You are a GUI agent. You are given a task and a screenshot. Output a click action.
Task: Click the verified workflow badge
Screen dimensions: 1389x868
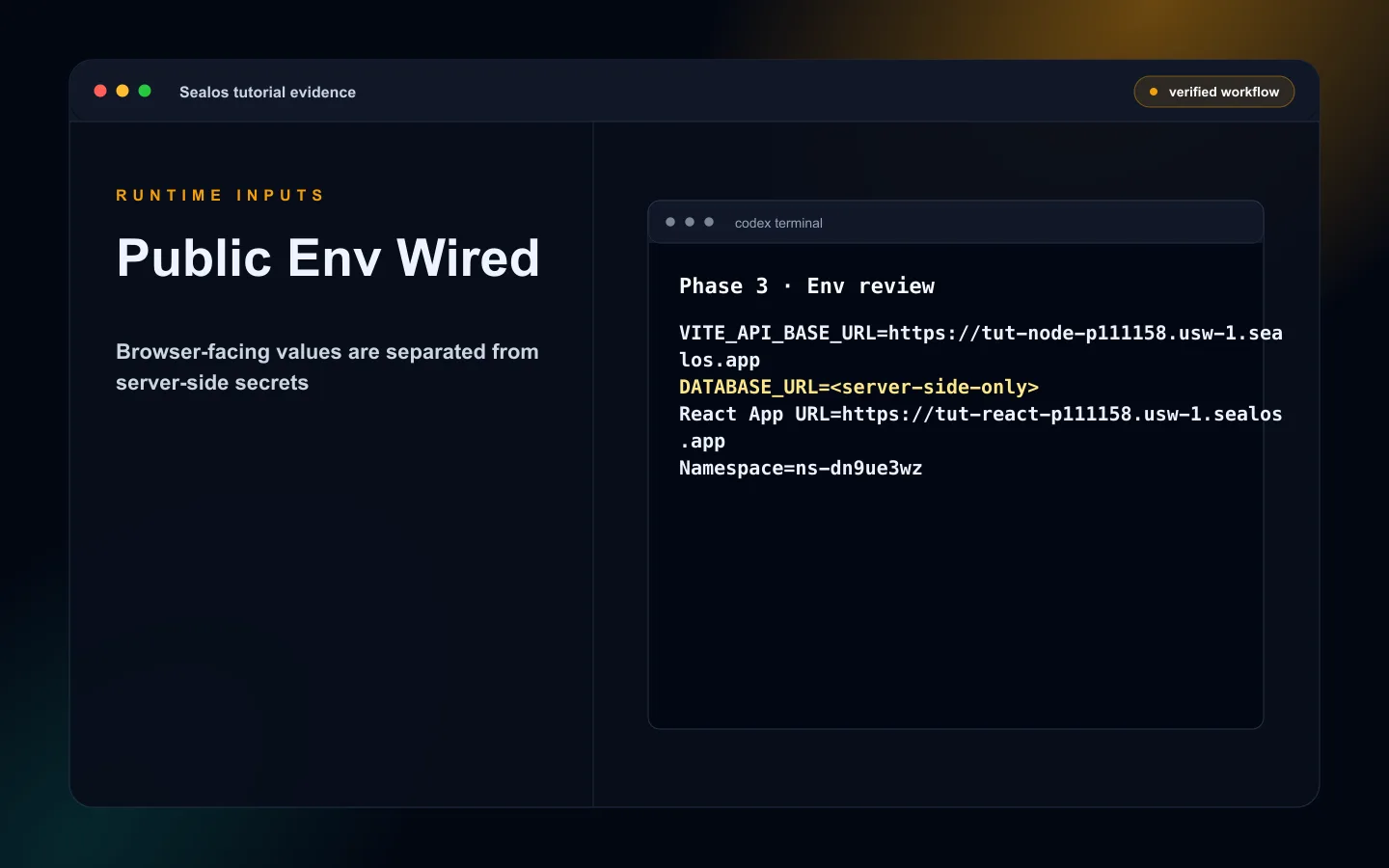click(x=1213, y=92)
